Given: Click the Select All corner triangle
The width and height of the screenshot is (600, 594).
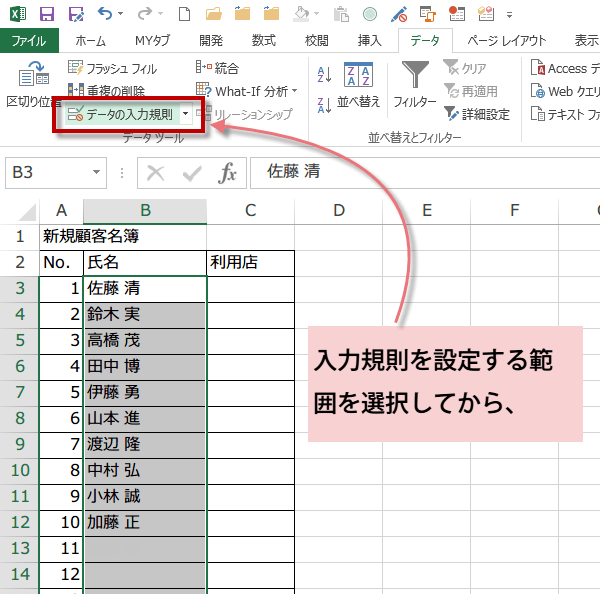Looking at the screenshot, I should click(x=27, y=212).
